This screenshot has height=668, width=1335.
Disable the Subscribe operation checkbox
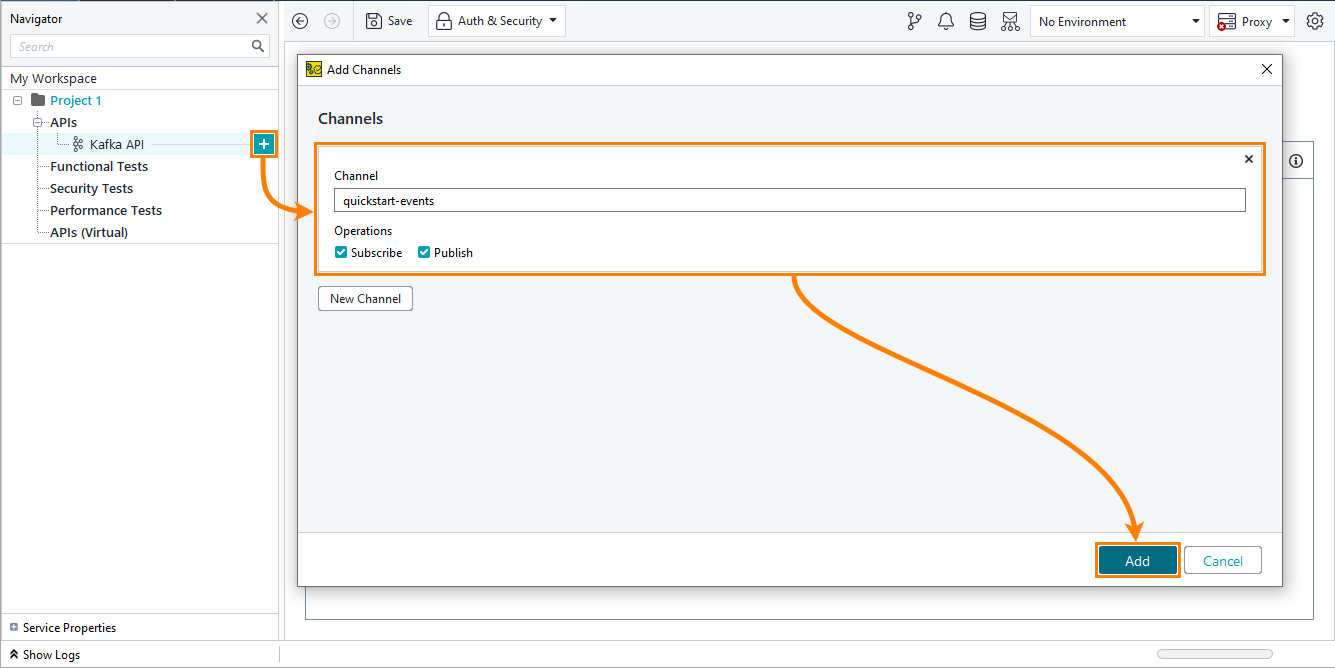point(340,252)
